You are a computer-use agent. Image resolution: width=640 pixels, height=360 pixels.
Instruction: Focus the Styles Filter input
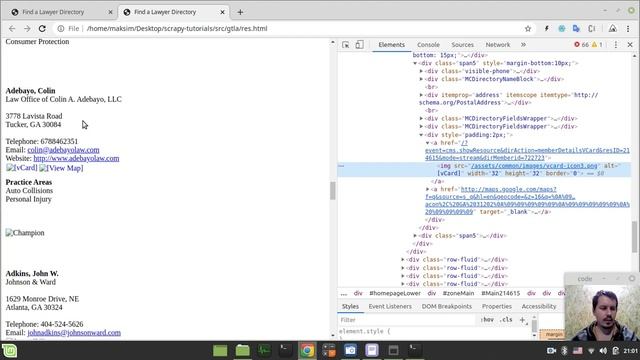point(407,320)
